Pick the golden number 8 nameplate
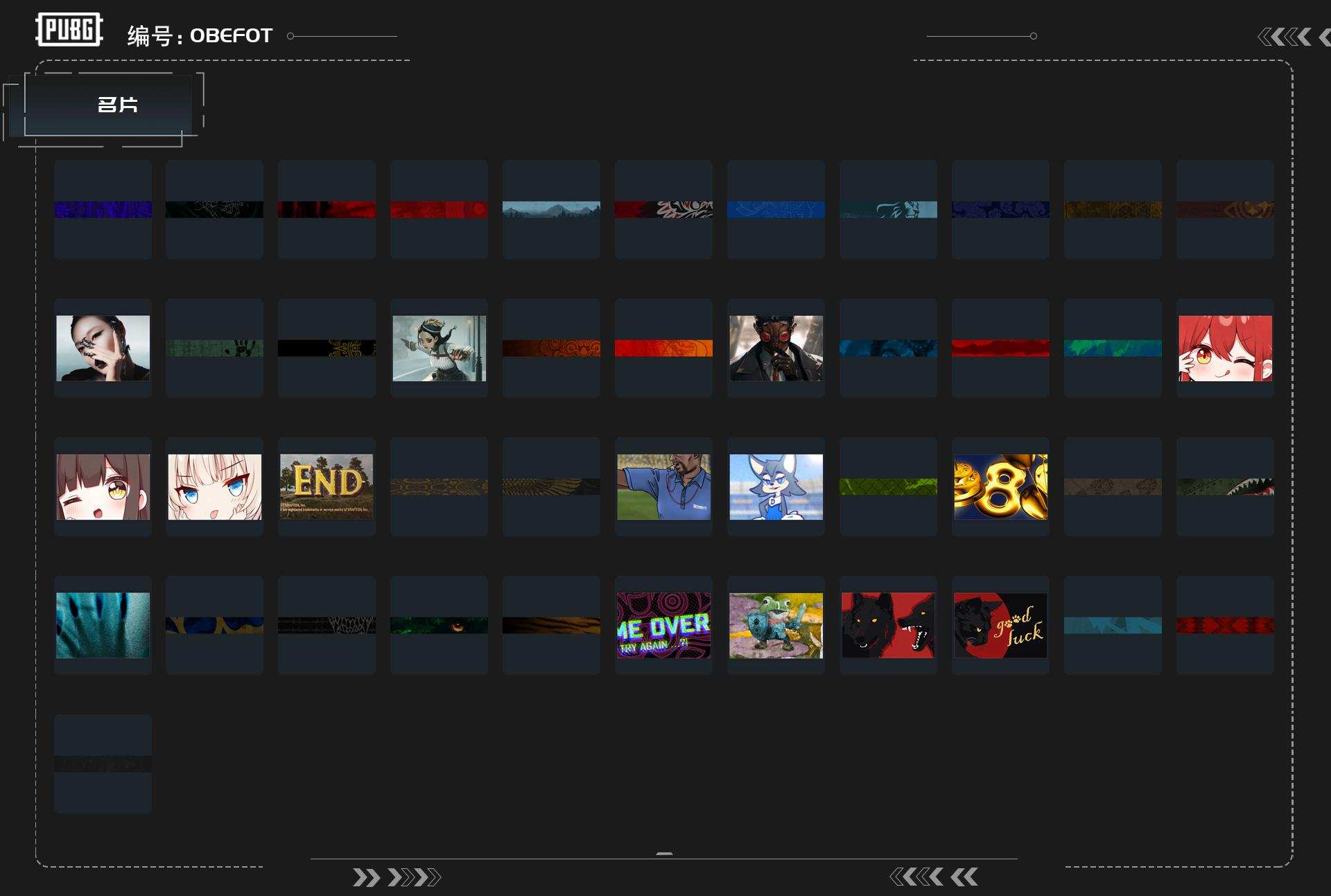This screenshot has height=896, width=1331. 1000,486
